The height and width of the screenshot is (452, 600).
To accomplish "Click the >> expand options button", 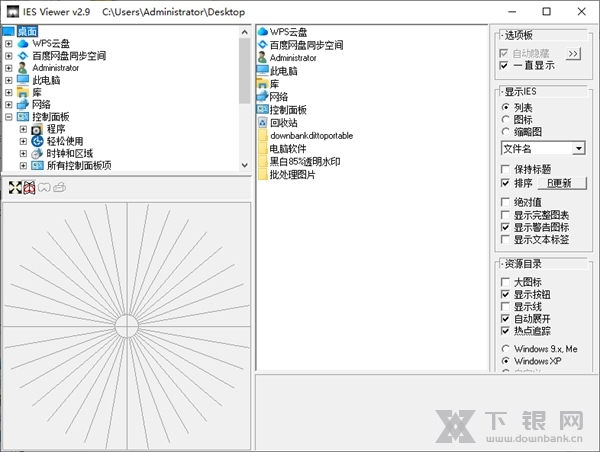I will click(x=573, y=54).
